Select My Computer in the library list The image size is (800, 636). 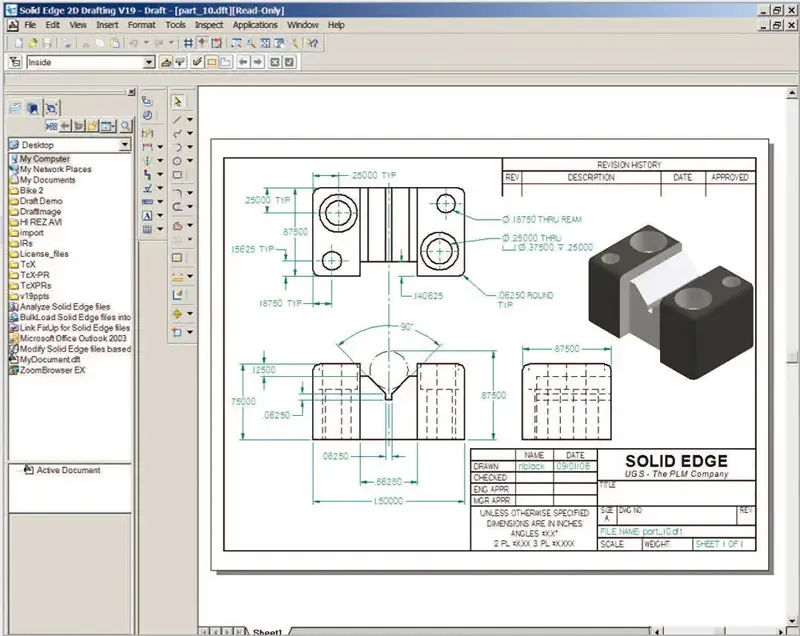point(44,159)
